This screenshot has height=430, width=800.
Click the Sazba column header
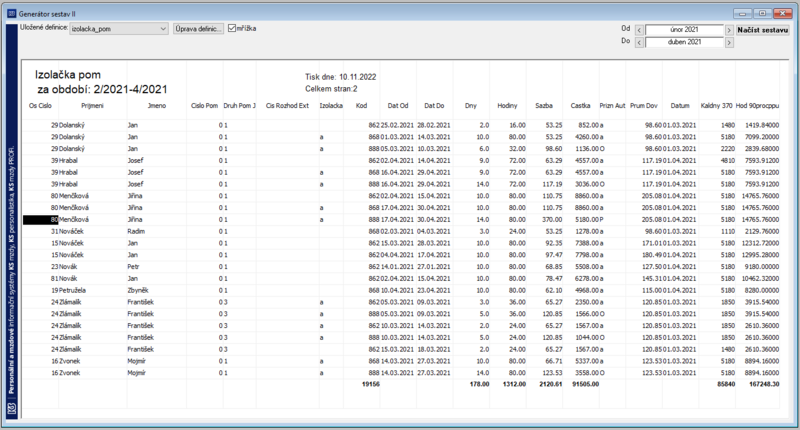tap(544, 106)
